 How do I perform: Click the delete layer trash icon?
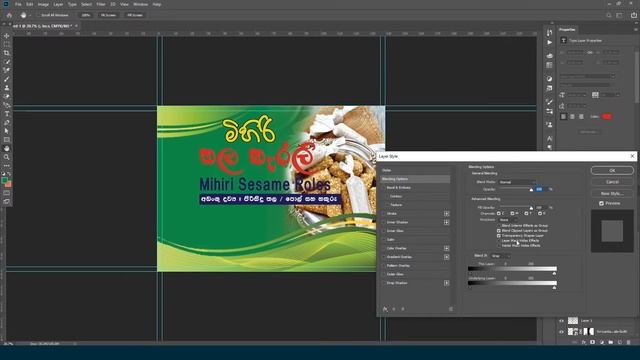[629, 342]
